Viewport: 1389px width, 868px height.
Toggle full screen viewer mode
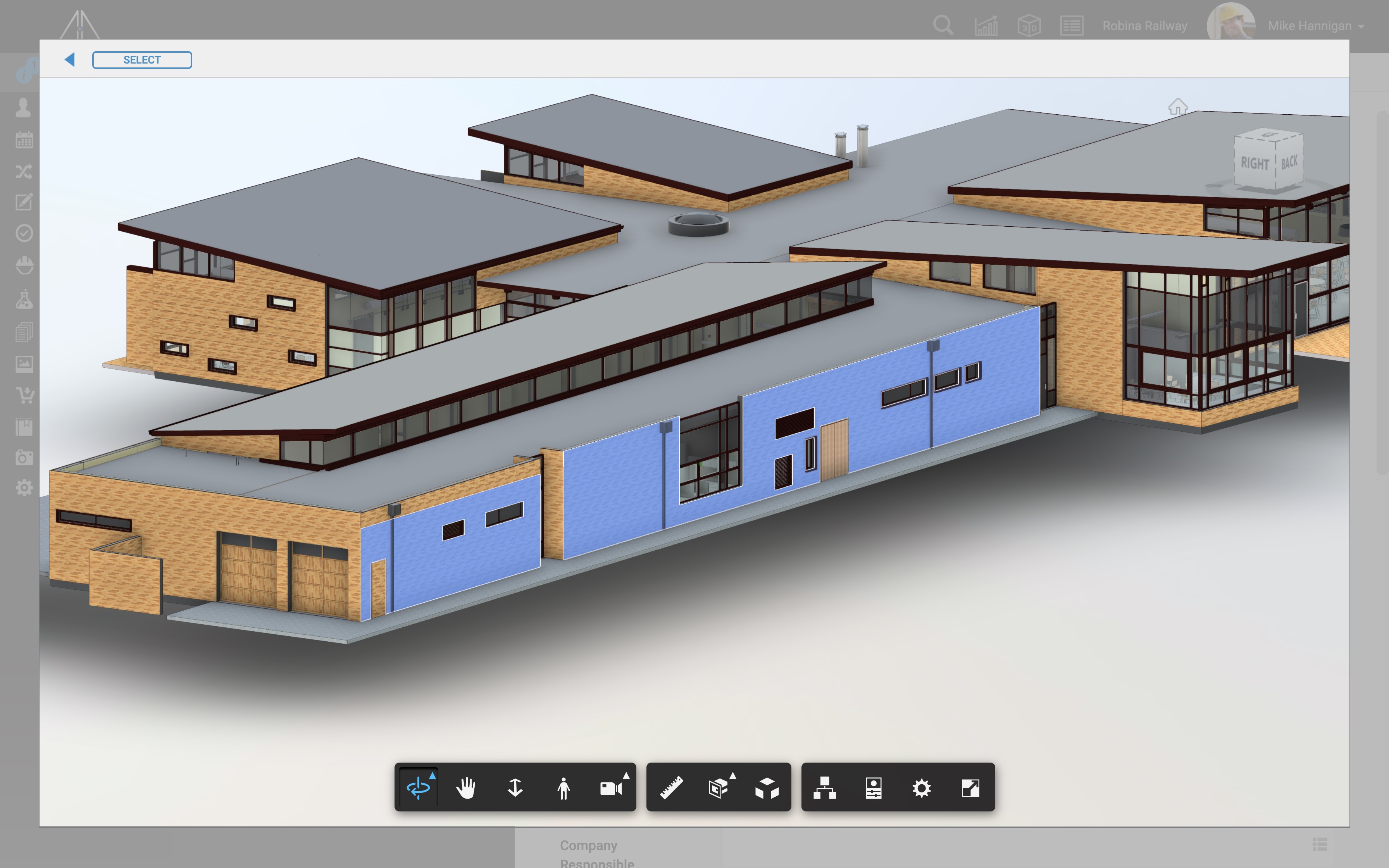click(970, 788)
